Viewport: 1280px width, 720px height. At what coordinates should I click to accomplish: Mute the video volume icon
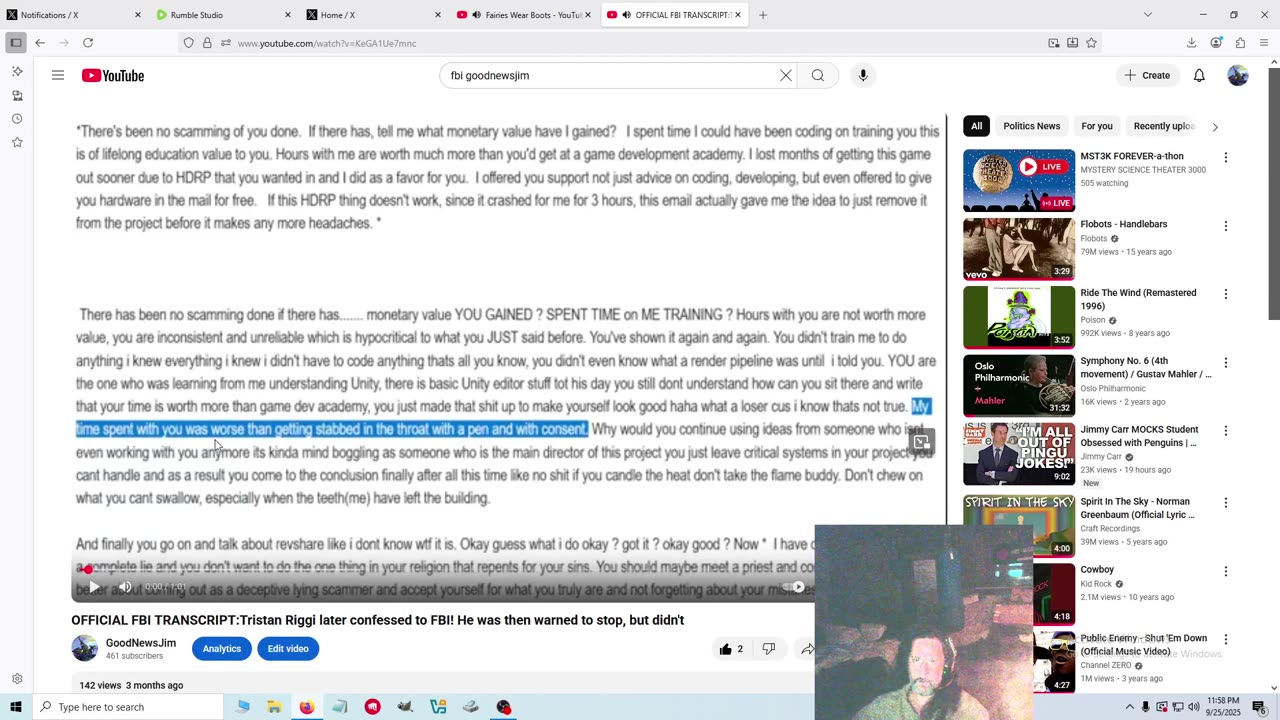point(125,587)
